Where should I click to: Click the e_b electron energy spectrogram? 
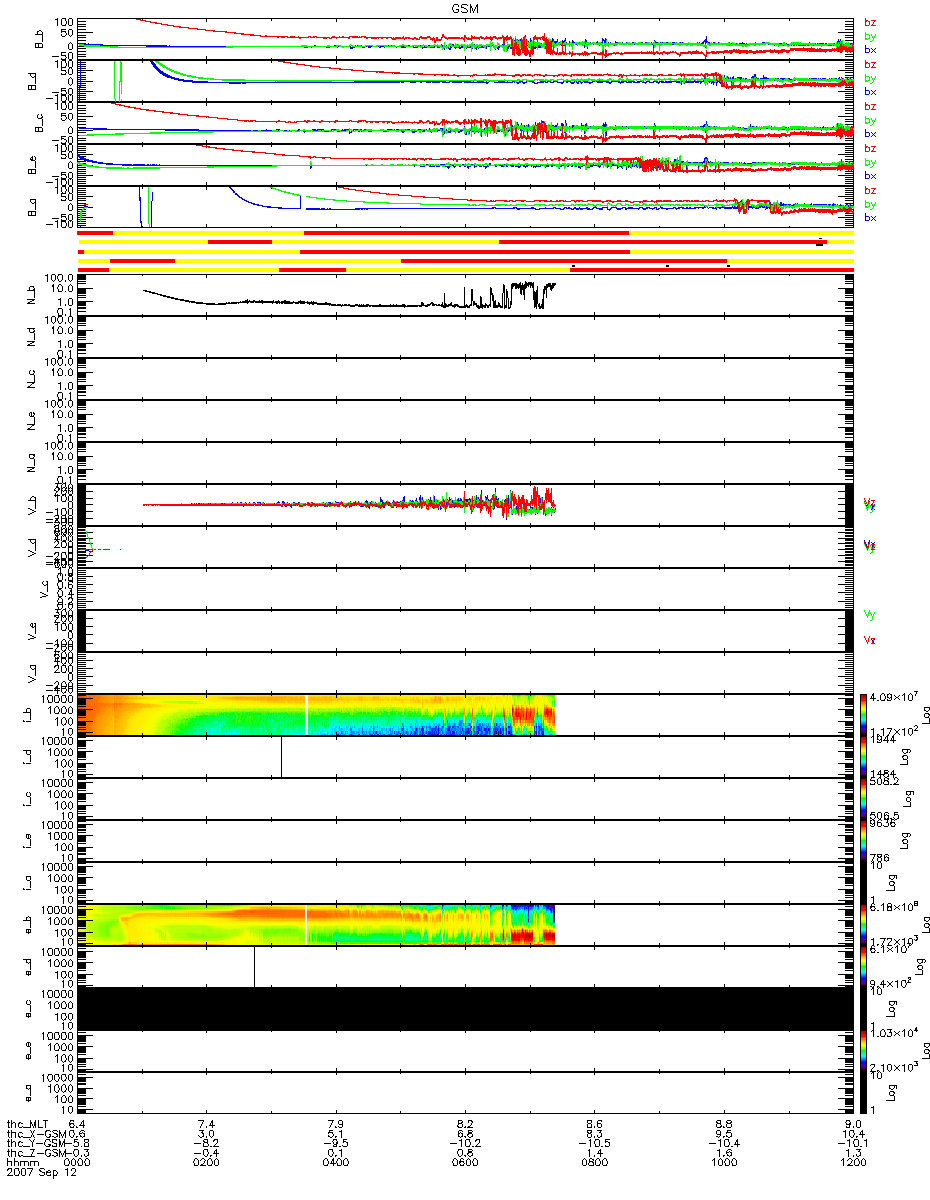coord(316,925)
